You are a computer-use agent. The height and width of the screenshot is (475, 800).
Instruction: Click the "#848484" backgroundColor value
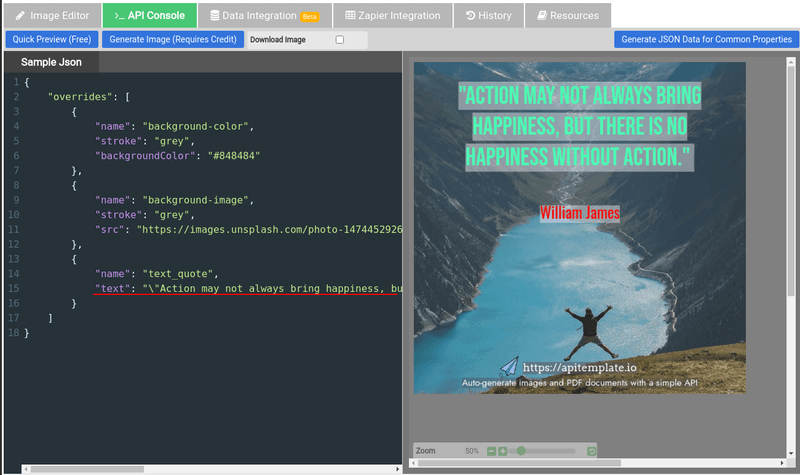pyautogui.click(x=234, y=156)
